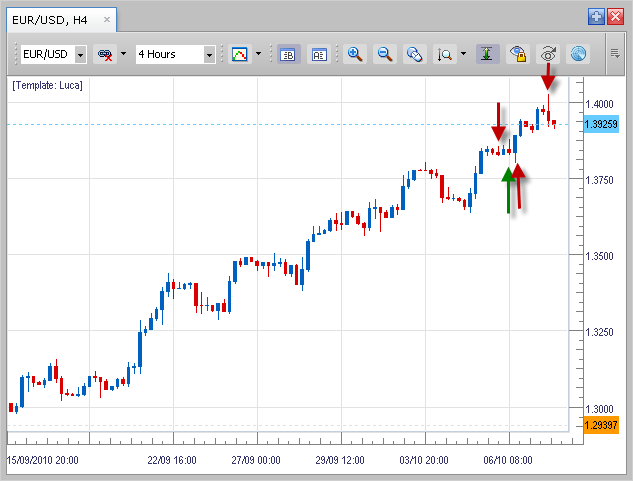Click the 15/09/2010 20:00 date label
The width and height of the screenshot is (633, 481).
43,460
